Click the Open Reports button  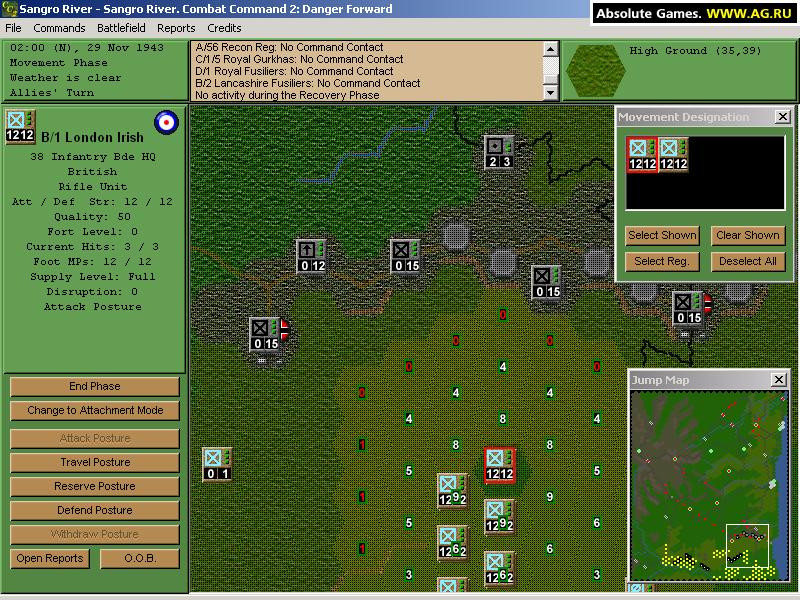coord(49,558)
